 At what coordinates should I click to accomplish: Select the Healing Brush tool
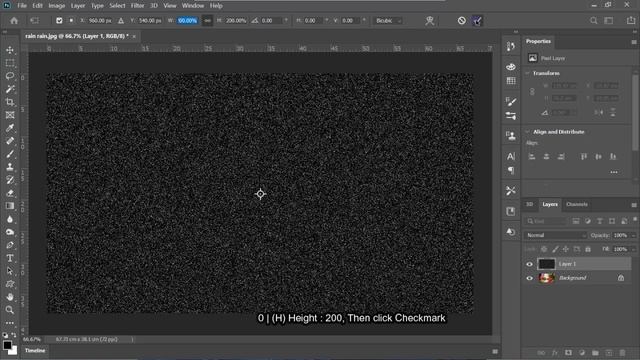[x=10, y=141]
